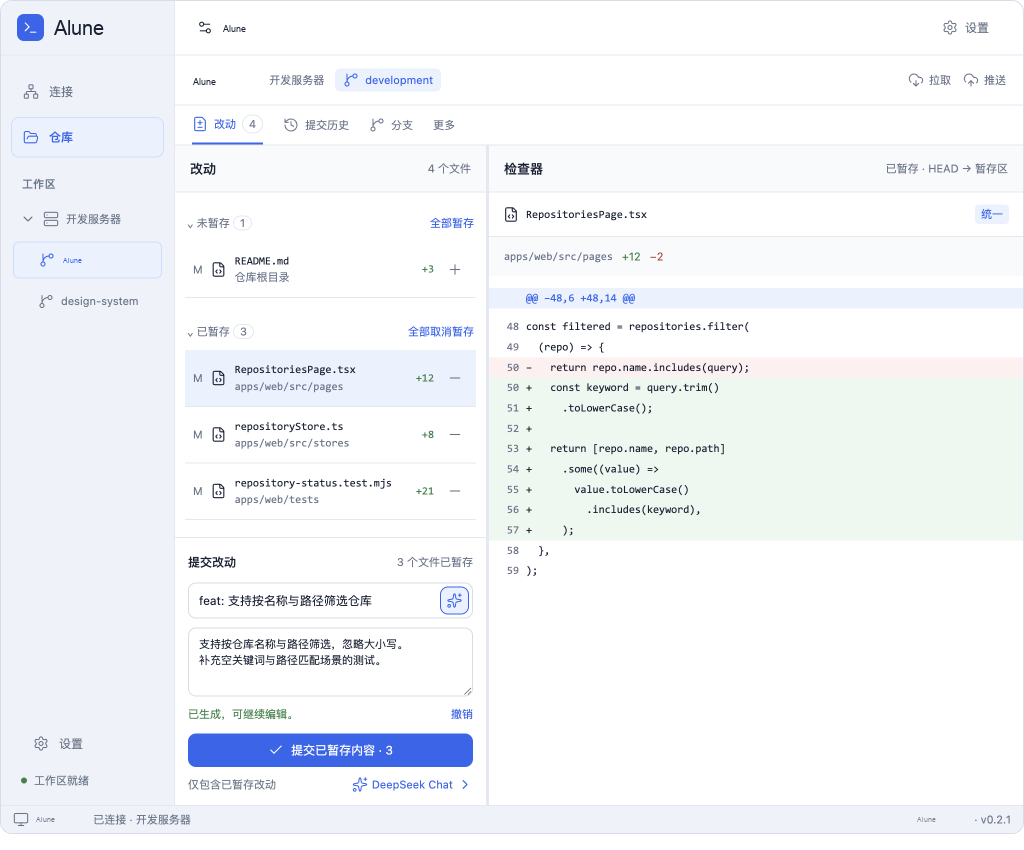
Task: Click 全部取消暂存 to unstage all
Action: (x=441, y=332)
